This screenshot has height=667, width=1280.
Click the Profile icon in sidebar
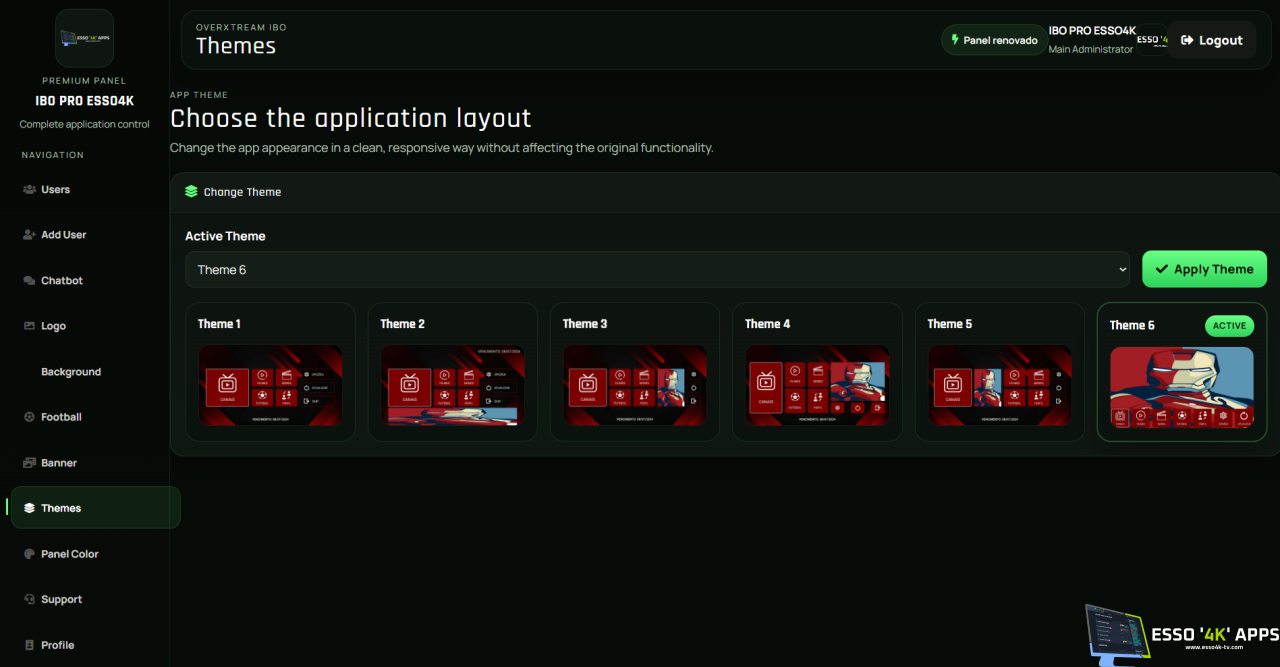[29, 645]
